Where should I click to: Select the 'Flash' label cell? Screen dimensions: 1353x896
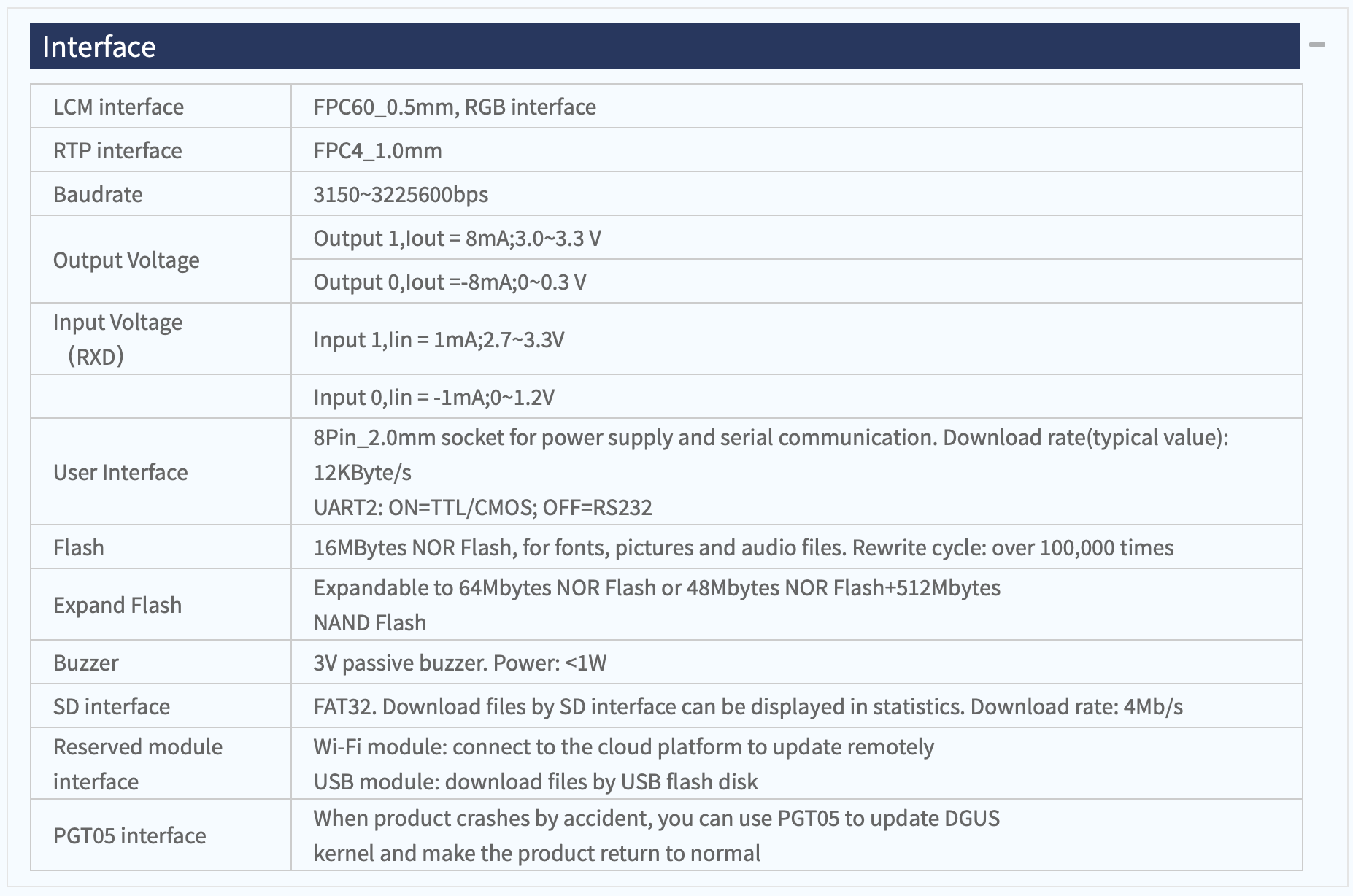[x=161, y=547]
